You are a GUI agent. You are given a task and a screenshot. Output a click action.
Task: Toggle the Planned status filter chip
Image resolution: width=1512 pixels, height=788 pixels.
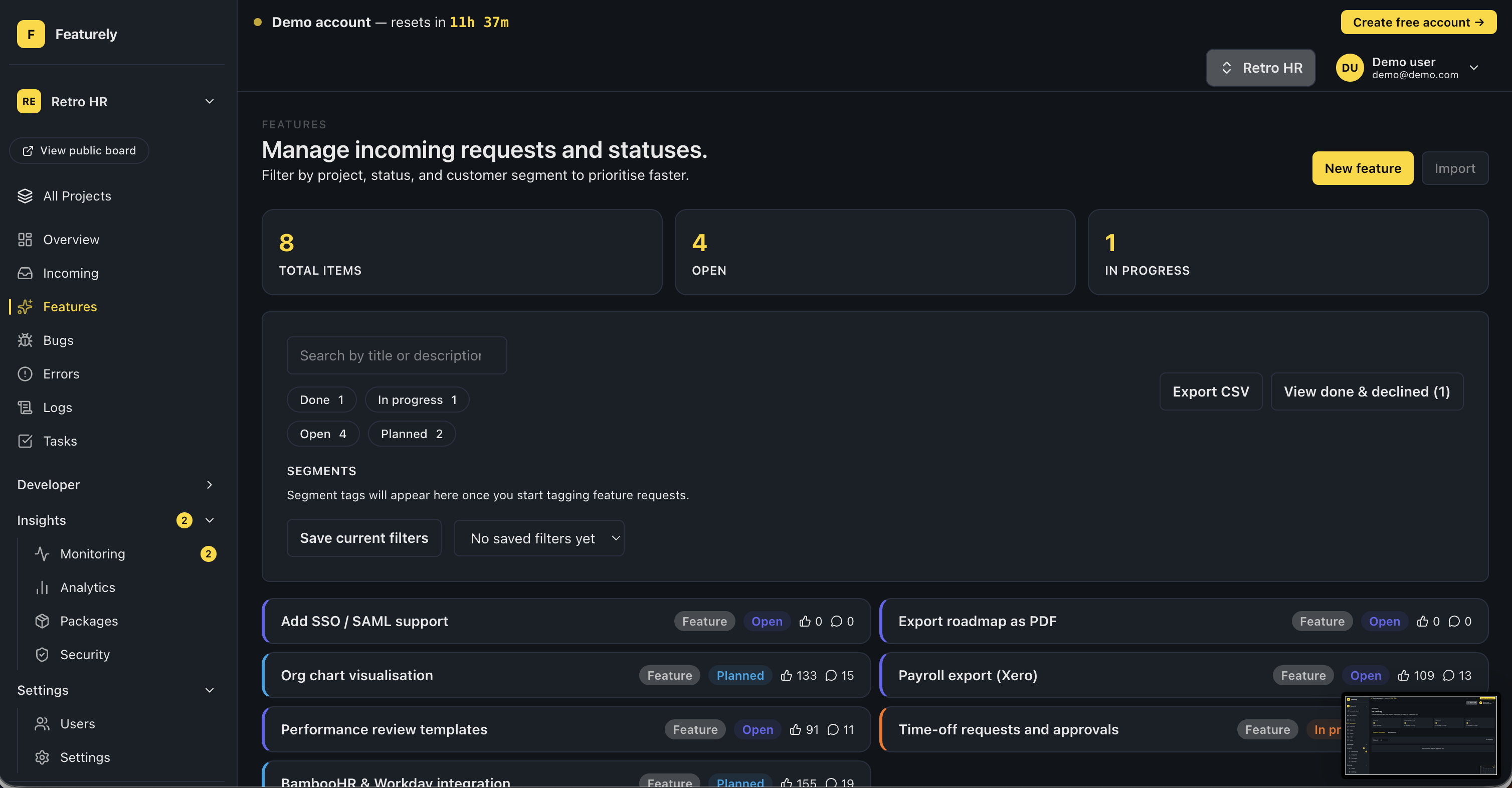pyautogui.click(x=412, y=434)
